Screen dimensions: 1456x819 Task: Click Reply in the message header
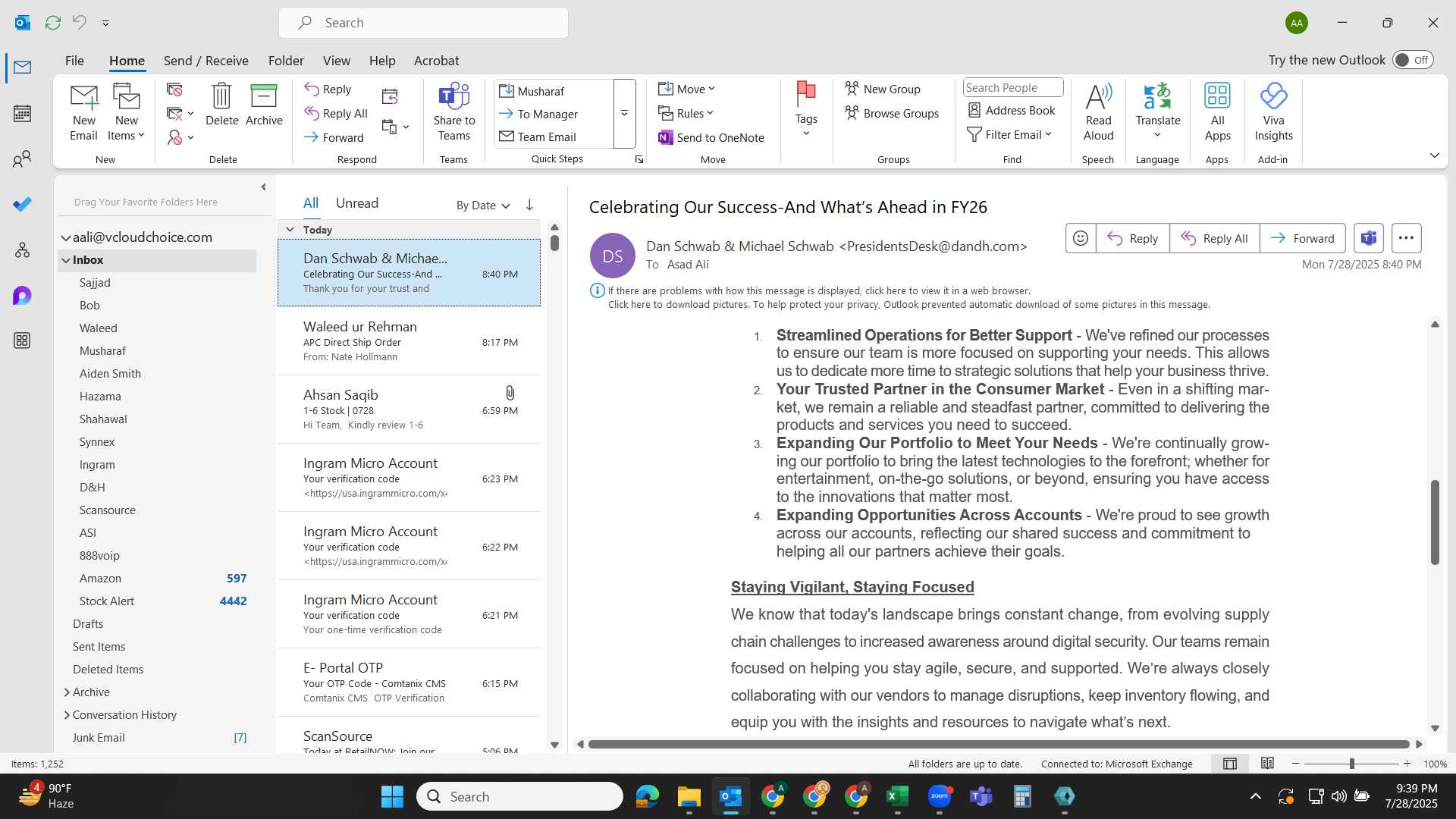point(1132,238)
